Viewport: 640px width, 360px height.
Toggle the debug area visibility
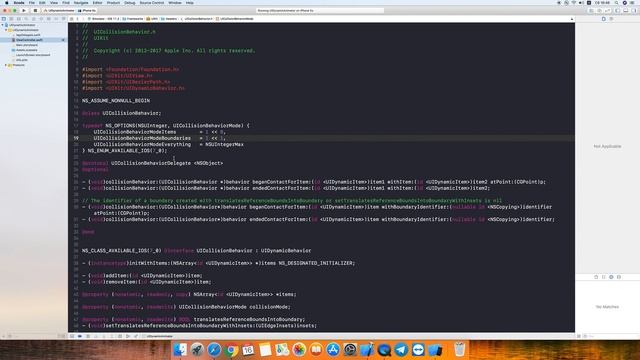626,10
